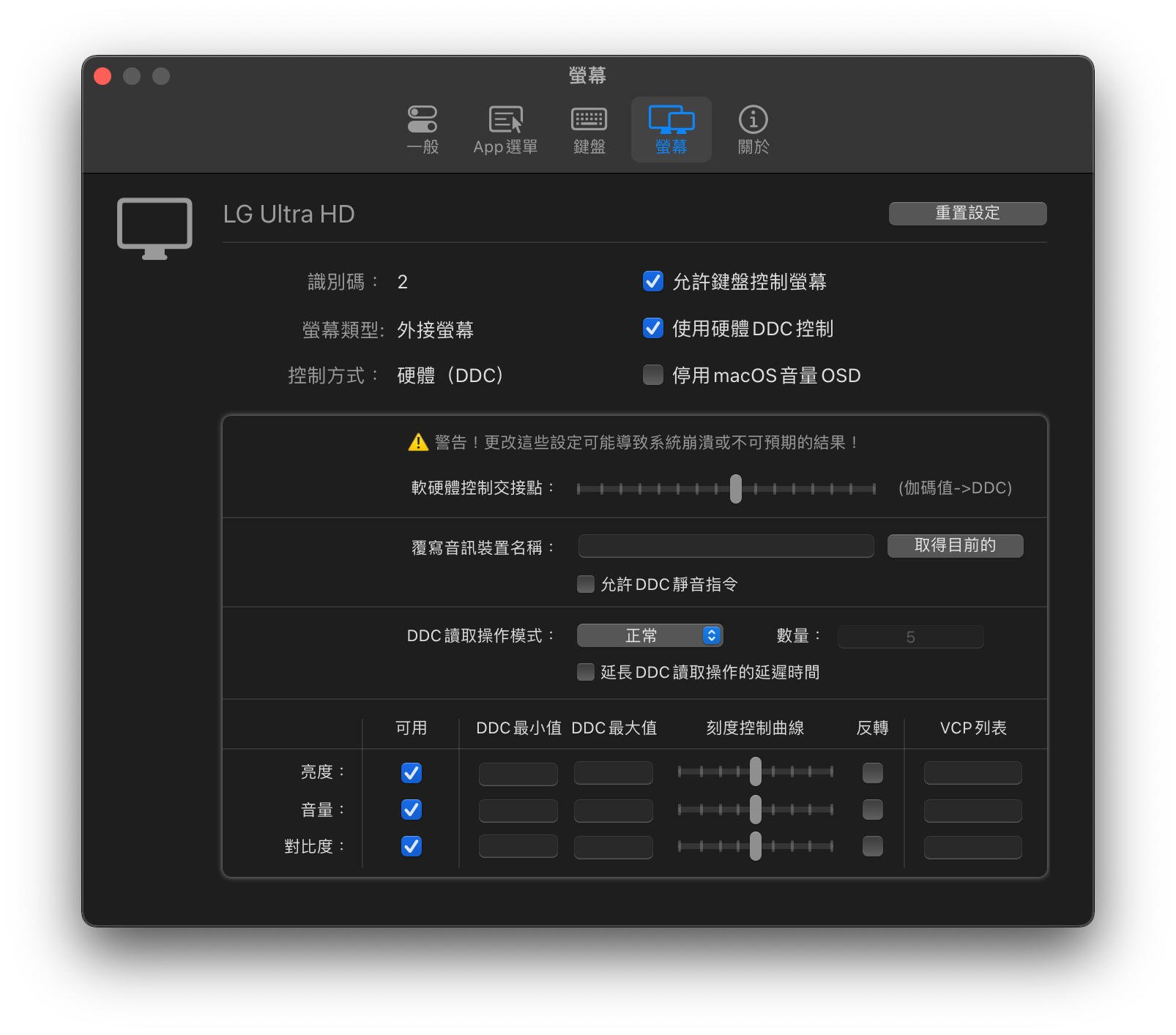The image size is (1176, 1035).
Task: Click 亮度 DDC 最大值 field
Action: [x=614, y=774]
